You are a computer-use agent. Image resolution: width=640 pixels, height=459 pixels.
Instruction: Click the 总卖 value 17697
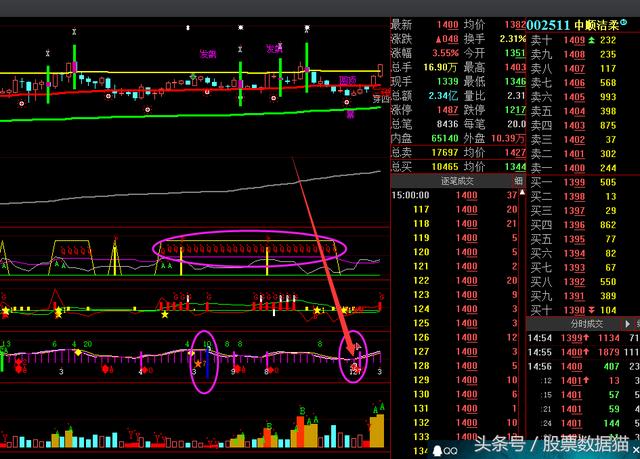click(x=445, y=153)
